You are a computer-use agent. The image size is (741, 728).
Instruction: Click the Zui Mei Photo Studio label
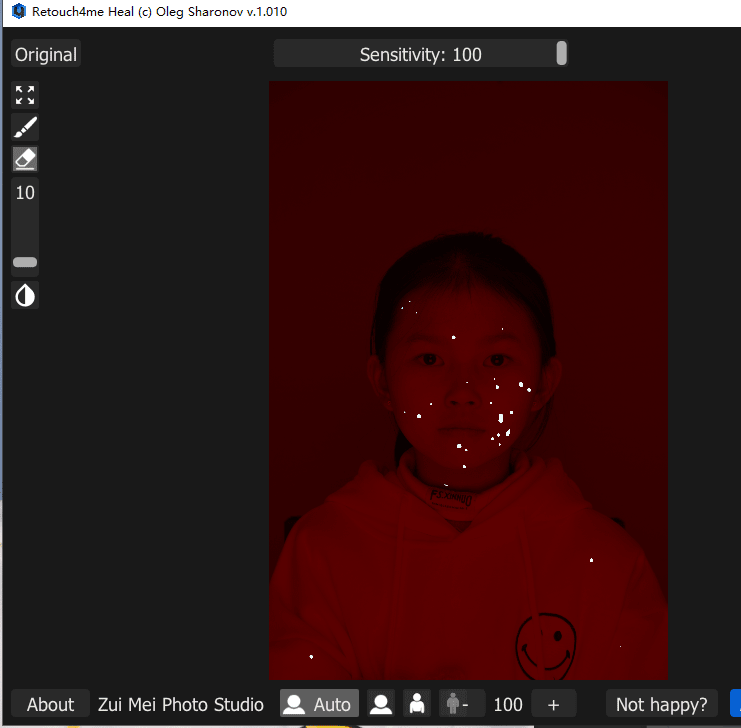coord(181,704)
